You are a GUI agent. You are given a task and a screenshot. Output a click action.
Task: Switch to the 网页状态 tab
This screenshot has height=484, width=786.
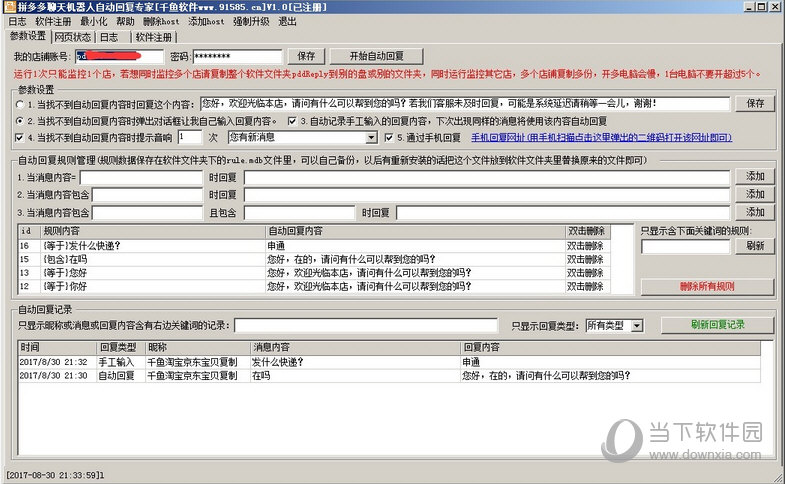click(x=73, y=37)
